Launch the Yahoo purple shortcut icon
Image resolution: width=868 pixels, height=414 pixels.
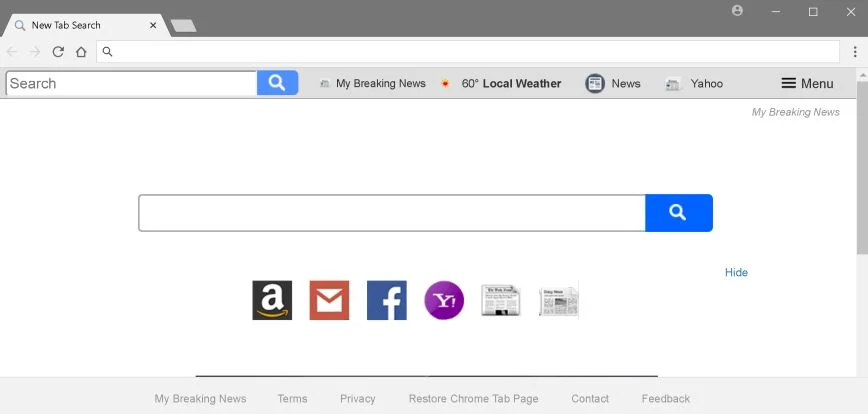click(444, 300)
